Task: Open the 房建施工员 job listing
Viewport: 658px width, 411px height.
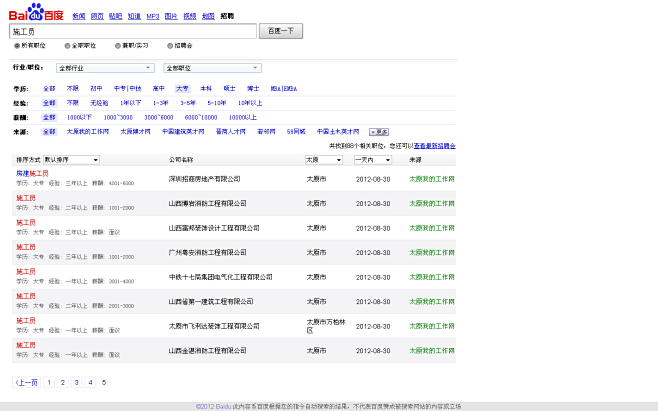Action: coord(32,173)
